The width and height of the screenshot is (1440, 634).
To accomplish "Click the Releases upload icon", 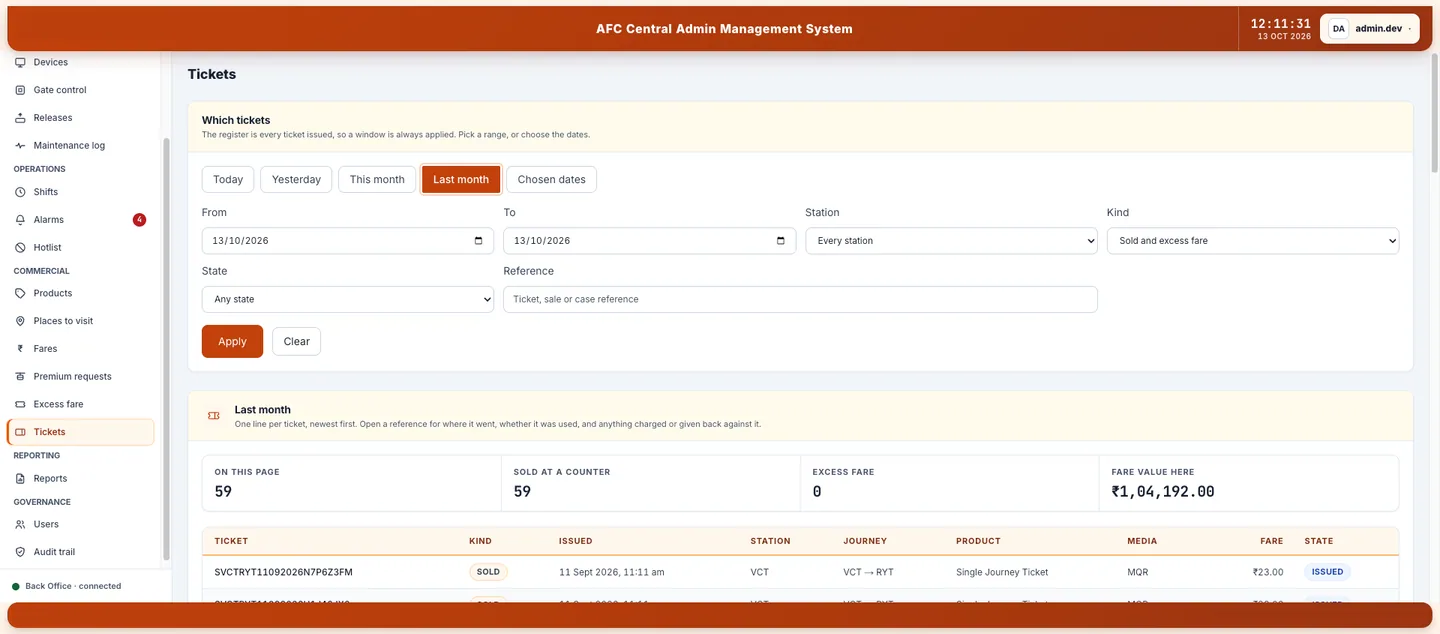I will [20, 118].
